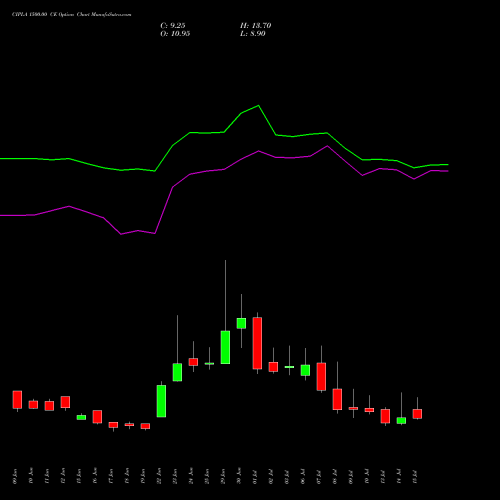The height and width of the screenshot is (500, 500).
Task: Click the tallest red candle of 01 Jul
Action: pos(257,343)
